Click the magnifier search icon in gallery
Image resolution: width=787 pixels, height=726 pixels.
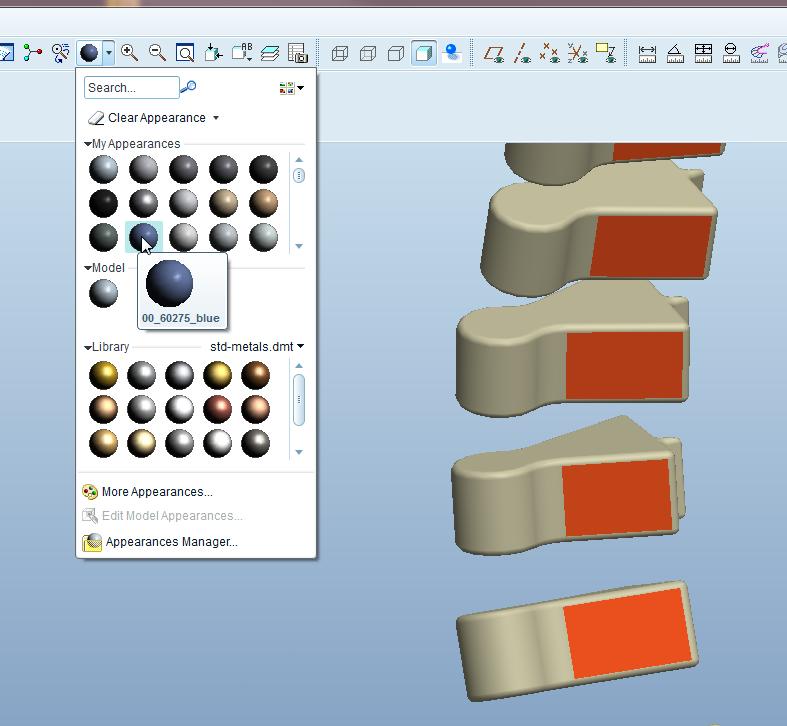point(188,87)
